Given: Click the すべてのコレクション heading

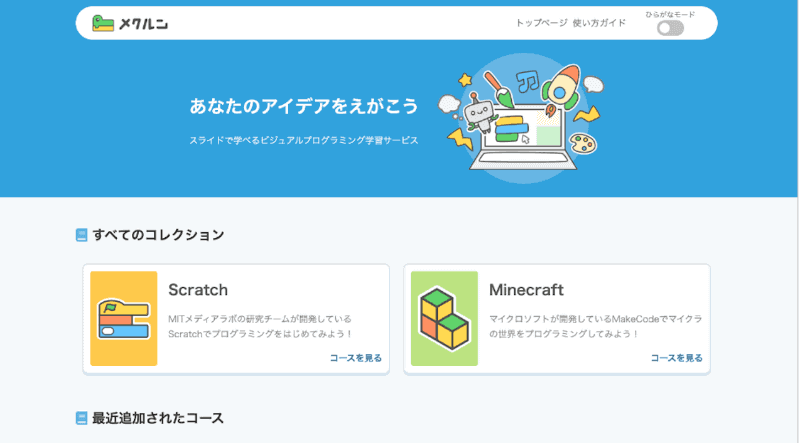Looking at the screenshot, I should 158,235.
